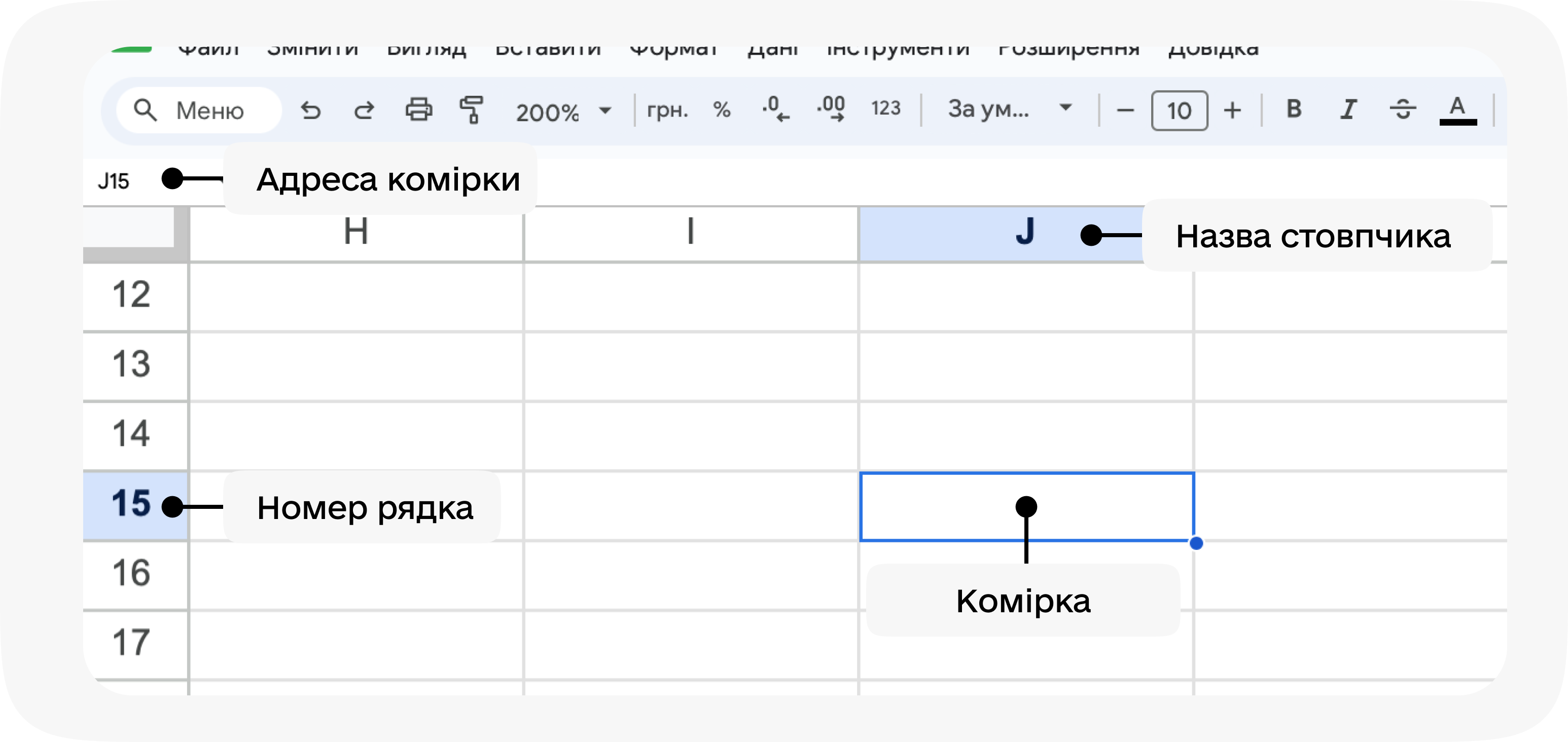Select row 16 header

point(134,575)
